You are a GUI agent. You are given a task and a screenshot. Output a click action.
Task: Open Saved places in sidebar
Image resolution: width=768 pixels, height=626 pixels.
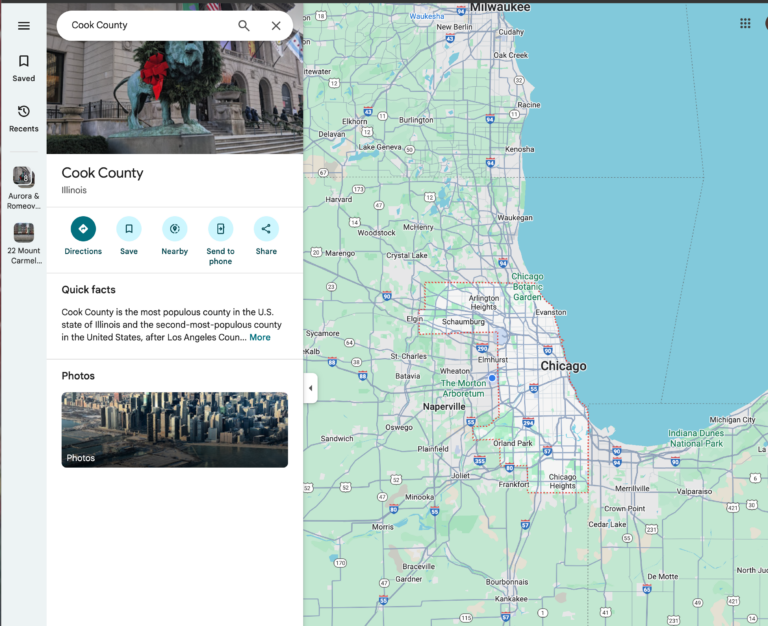click(x=24, y=67)
